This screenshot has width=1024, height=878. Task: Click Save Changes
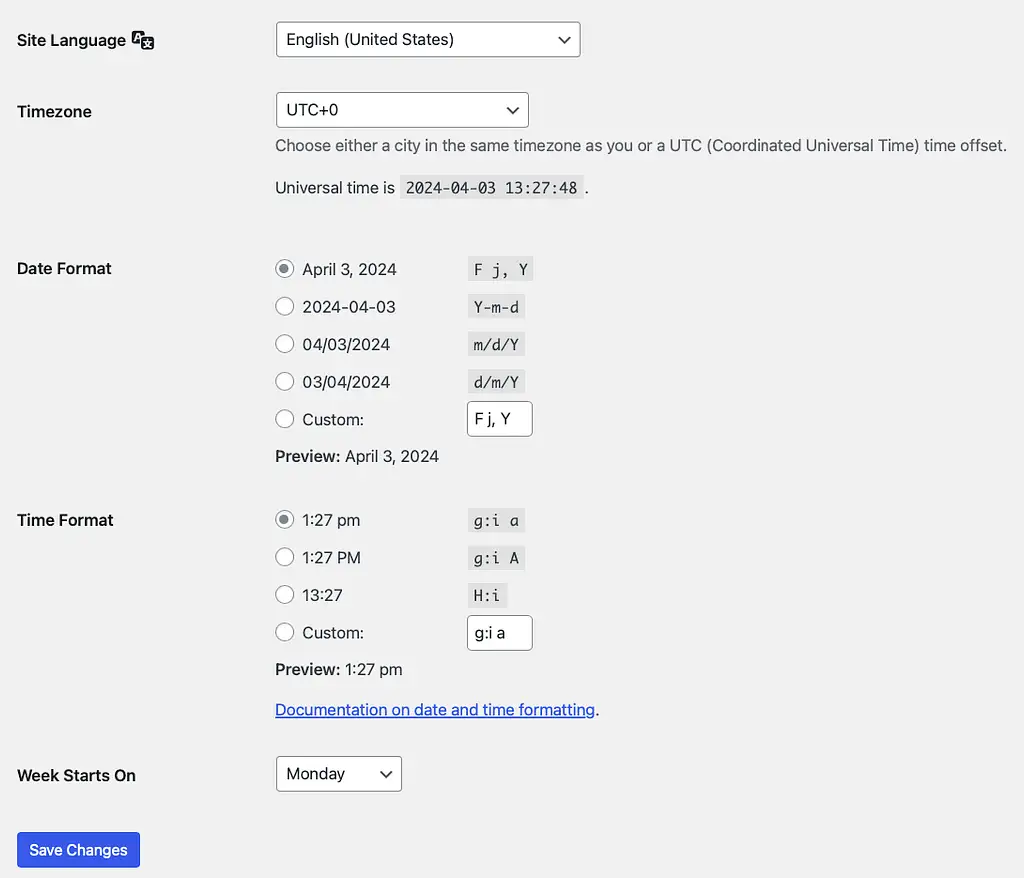78,849
